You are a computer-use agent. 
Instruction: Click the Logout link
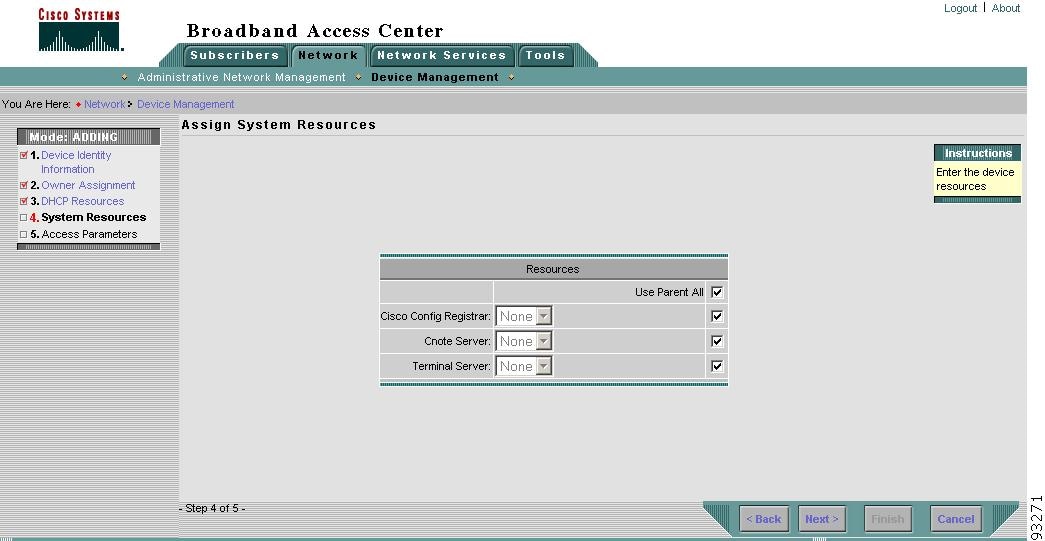point(960,8)
